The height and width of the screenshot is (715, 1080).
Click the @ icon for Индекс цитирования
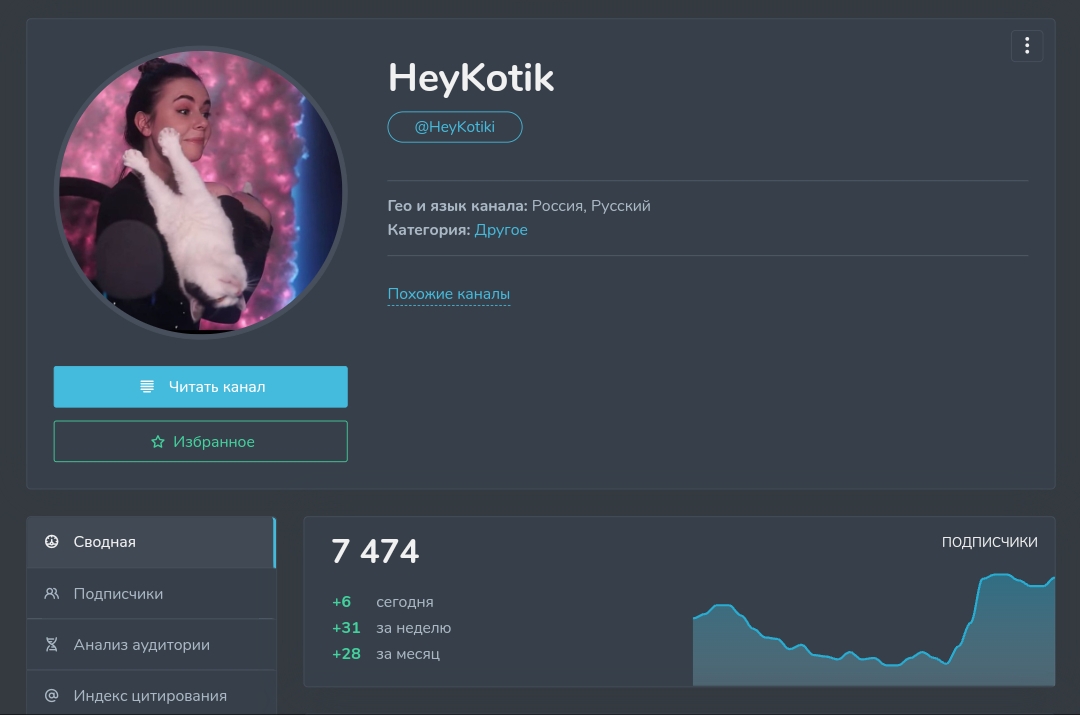[x=52, y=696]
